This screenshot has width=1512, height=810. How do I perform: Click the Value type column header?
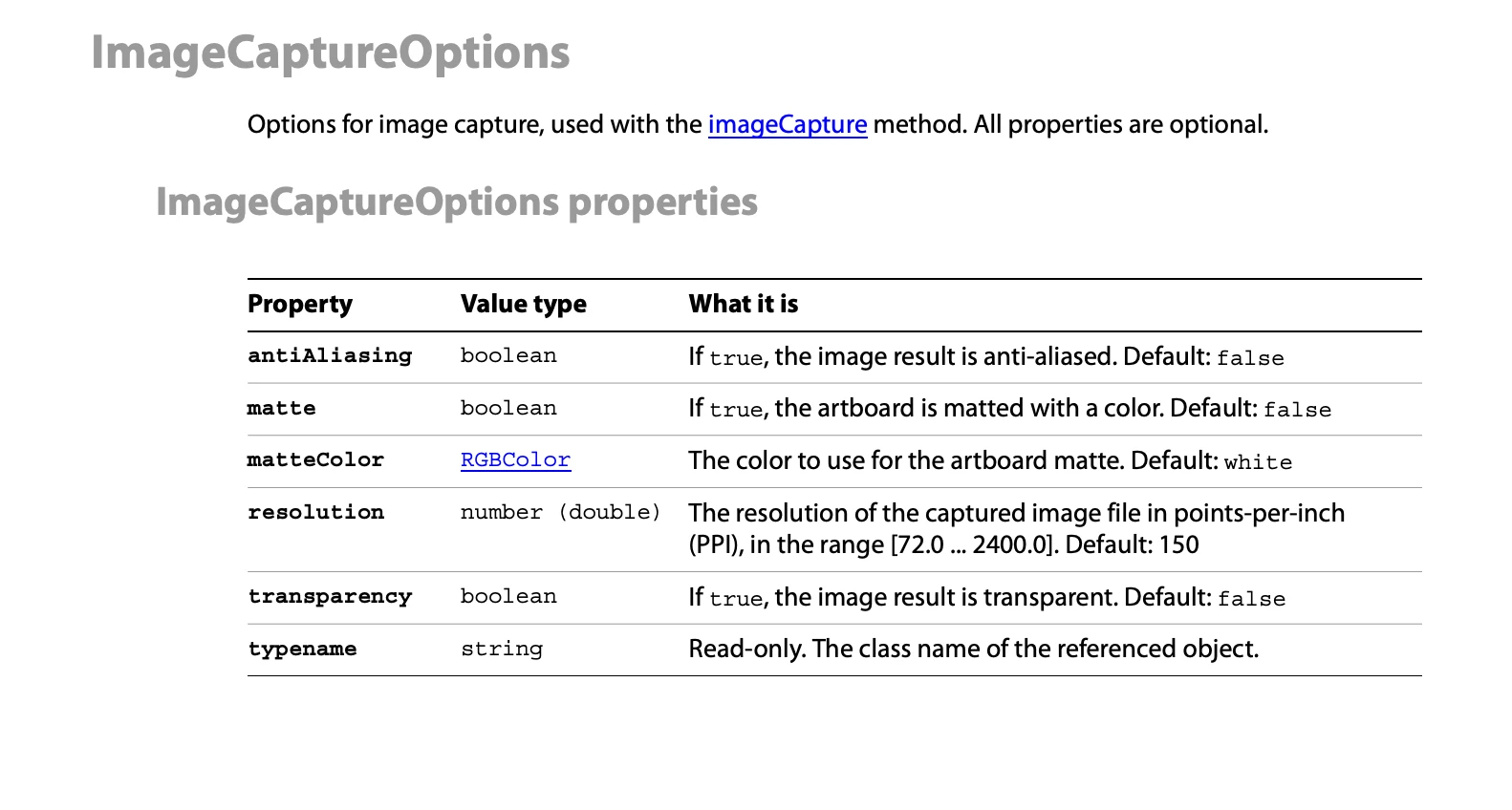point(523,304)
